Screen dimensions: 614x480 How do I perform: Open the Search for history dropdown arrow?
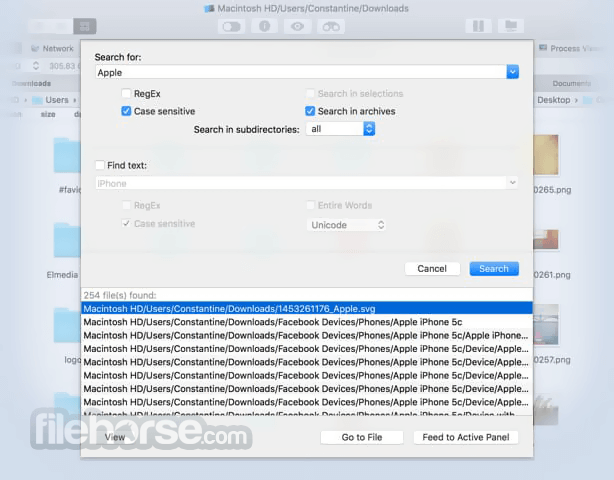pyautogui.click(x=512, y=72)
